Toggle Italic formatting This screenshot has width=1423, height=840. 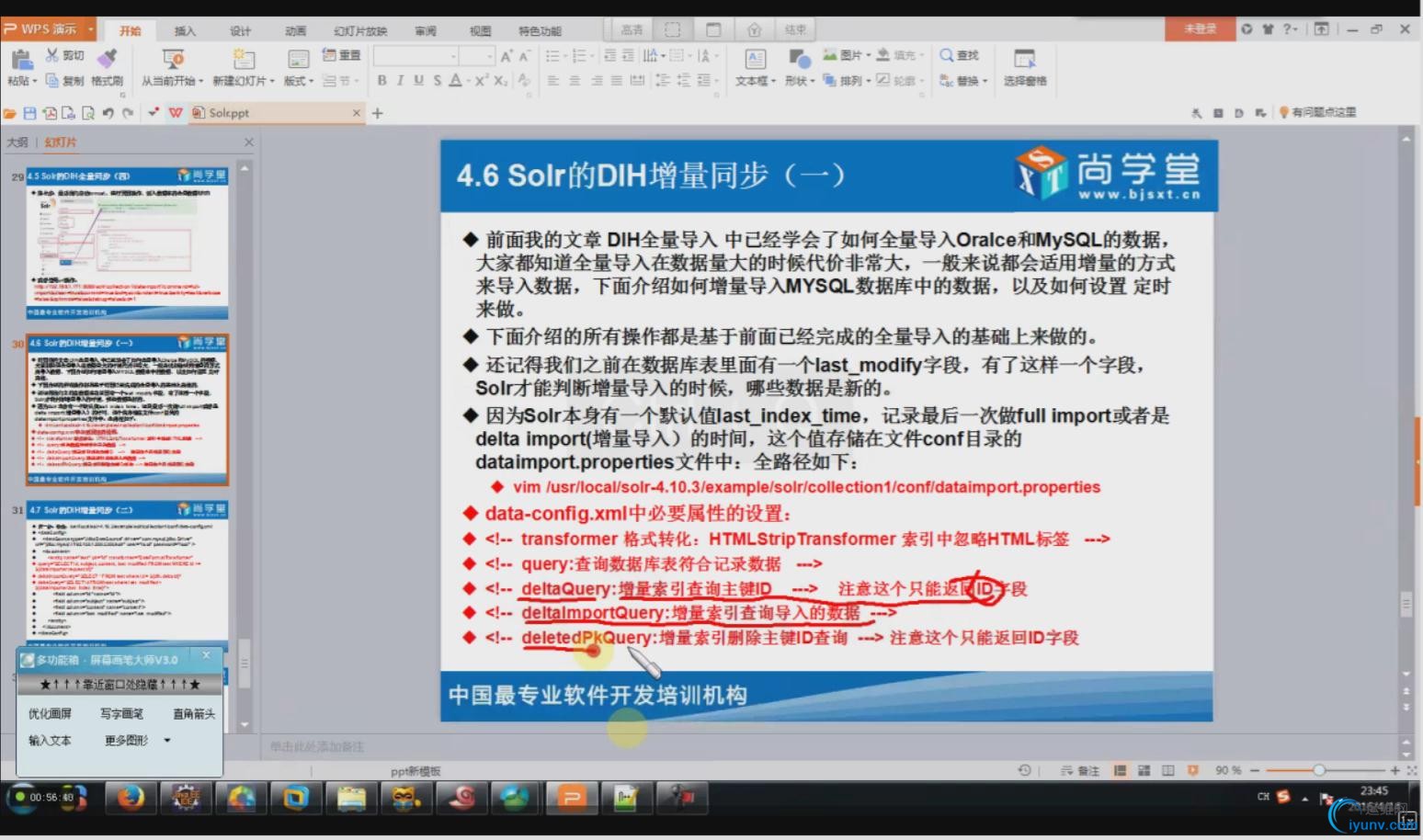click(400, 81)
